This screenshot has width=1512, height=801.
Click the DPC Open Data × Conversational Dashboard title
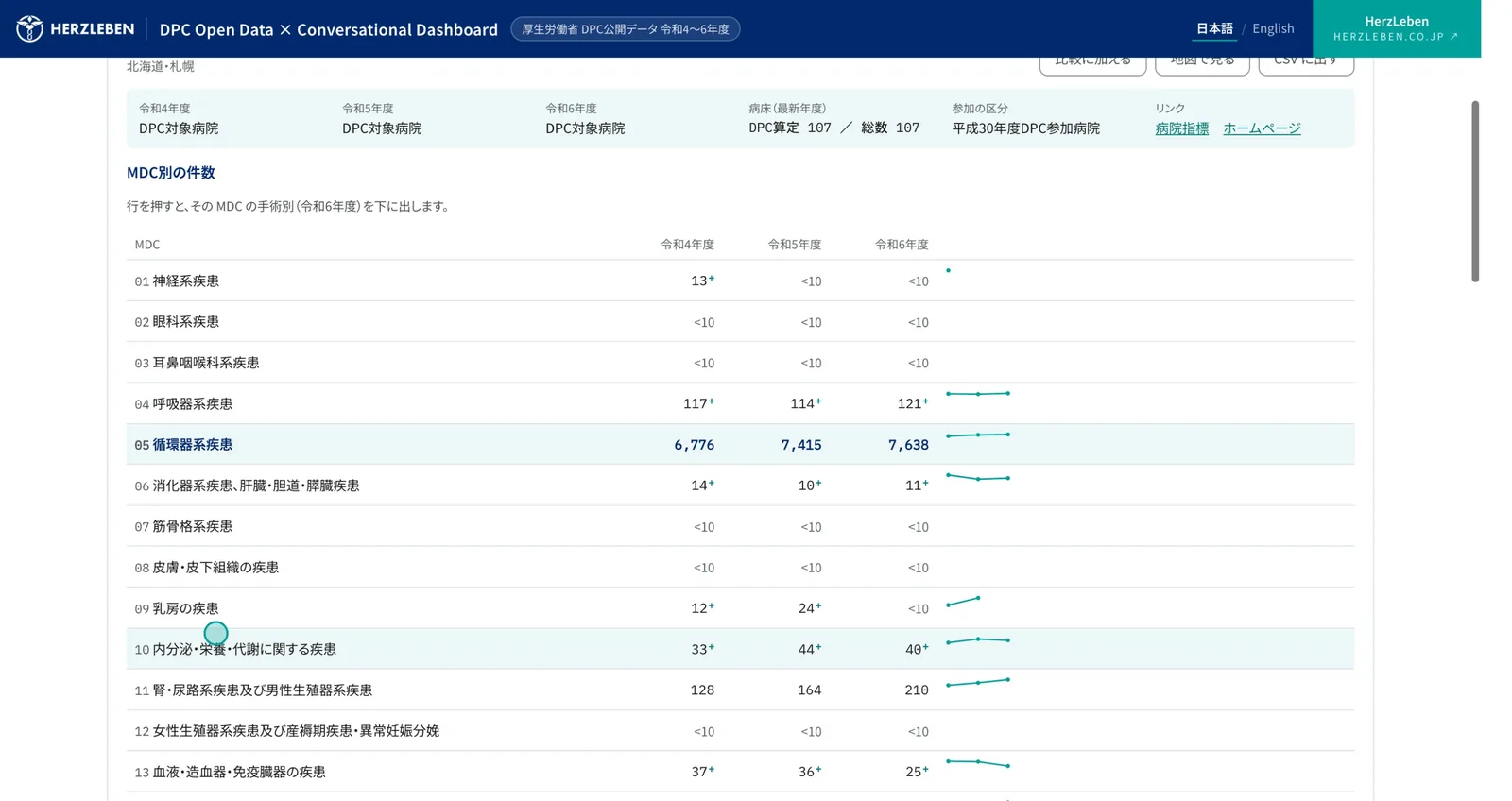point(328,29)
